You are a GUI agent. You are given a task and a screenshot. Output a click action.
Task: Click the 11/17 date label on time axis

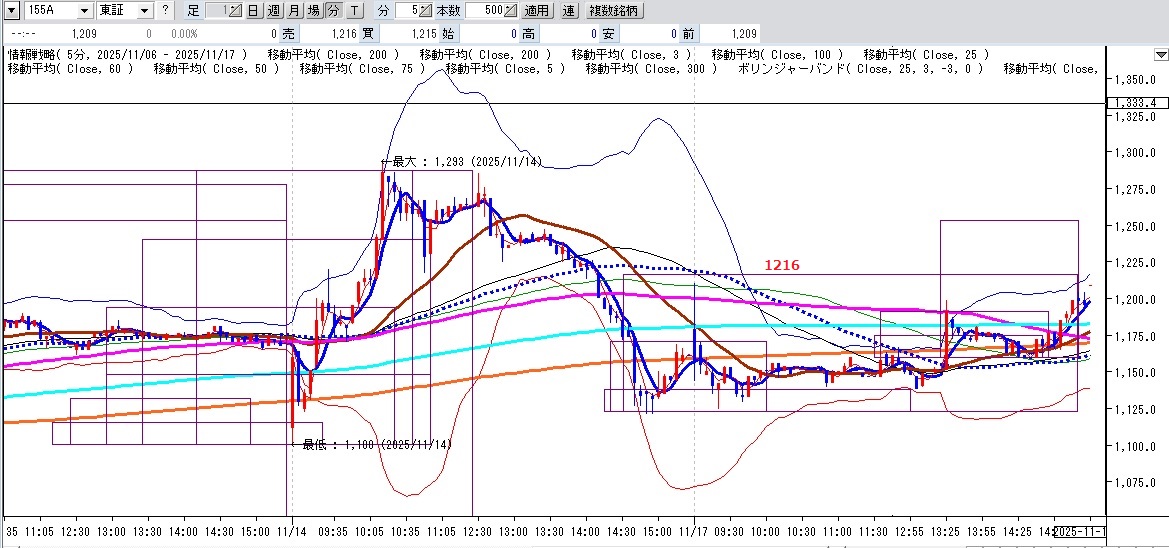click(x=694, y=532)
